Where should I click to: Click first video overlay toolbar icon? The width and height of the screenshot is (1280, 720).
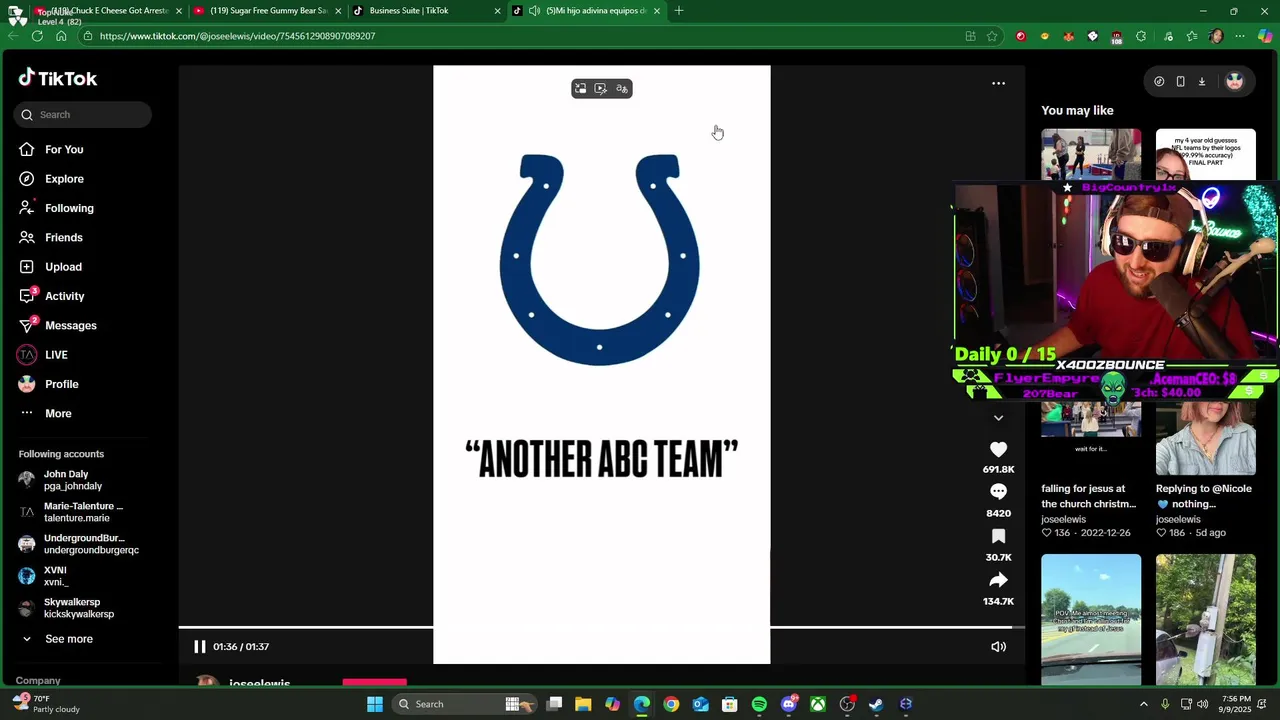coord(580,89)
